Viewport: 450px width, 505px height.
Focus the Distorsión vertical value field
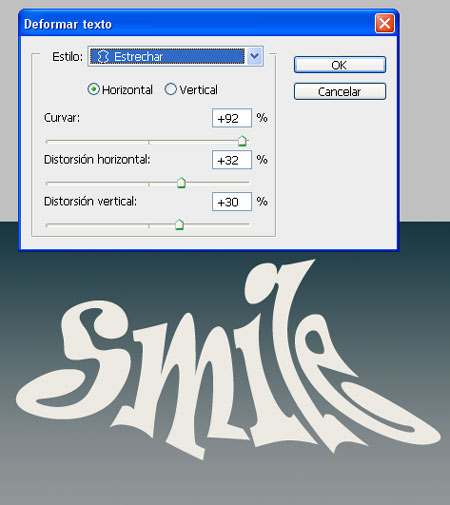click(x=232, y=202)
